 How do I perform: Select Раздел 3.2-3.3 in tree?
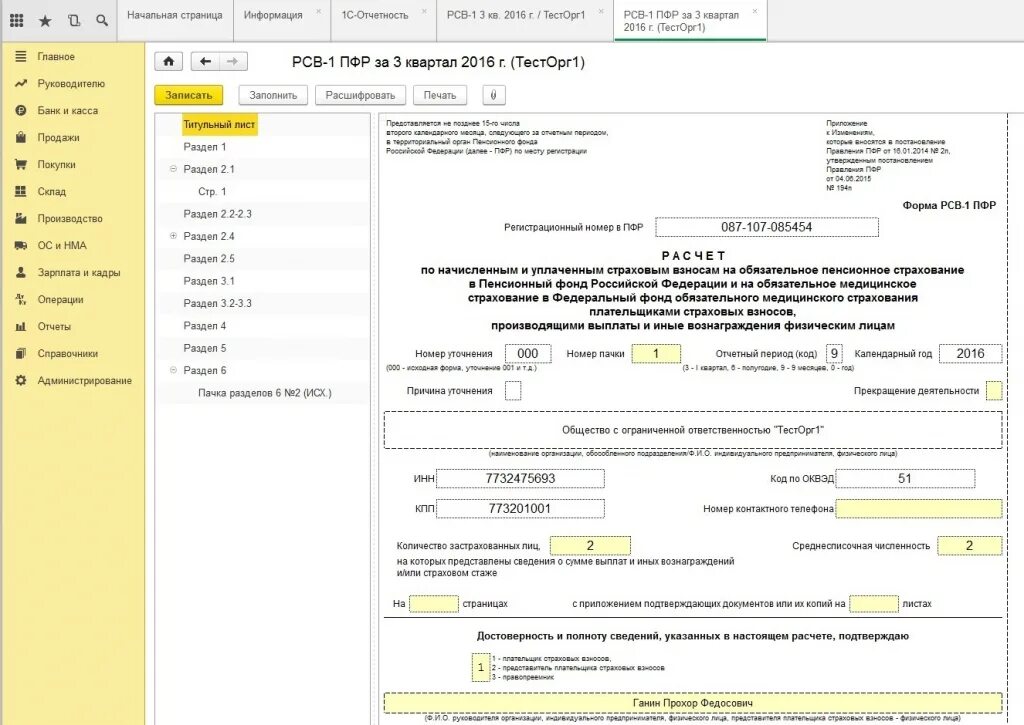tap(217, 303)
